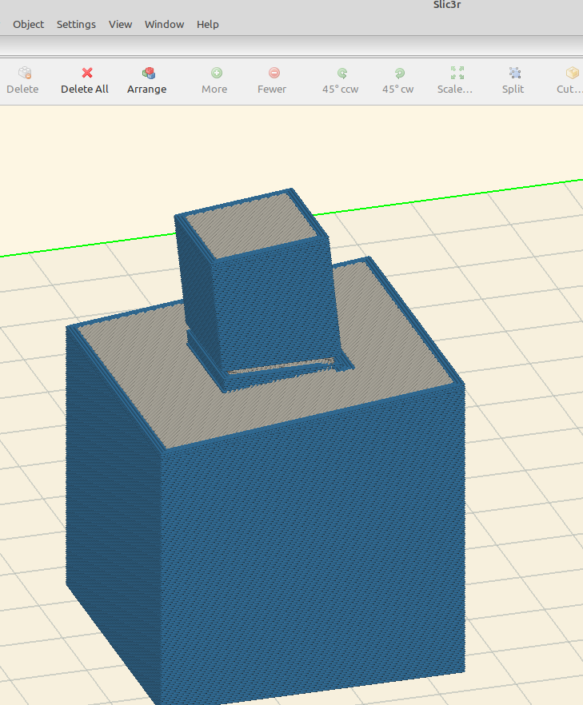Image resolution: width=583 pixels, height=705 pixels.
Task: Open the Settings menu
Action: 76,24
